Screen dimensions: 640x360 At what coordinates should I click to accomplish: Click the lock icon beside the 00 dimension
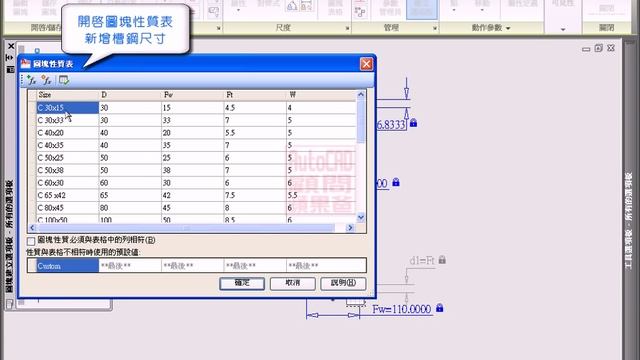(396, 182)
